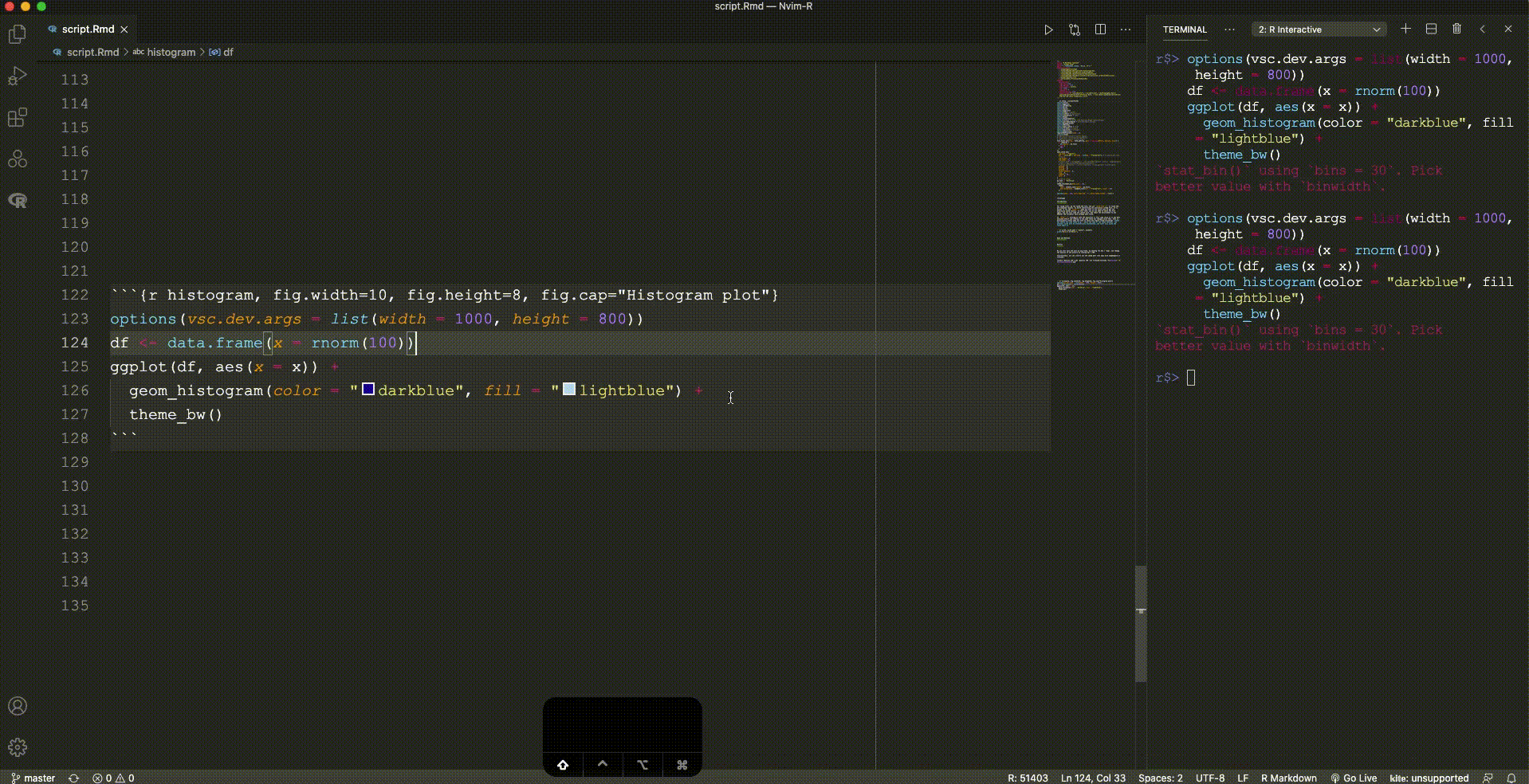Click the Option key in the keystroke overlay
This screenshot has height=784, width=1529.
coord(643,765)
